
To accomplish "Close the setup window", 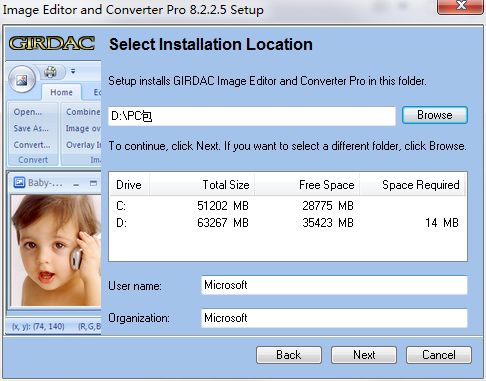I will [461, 7].
